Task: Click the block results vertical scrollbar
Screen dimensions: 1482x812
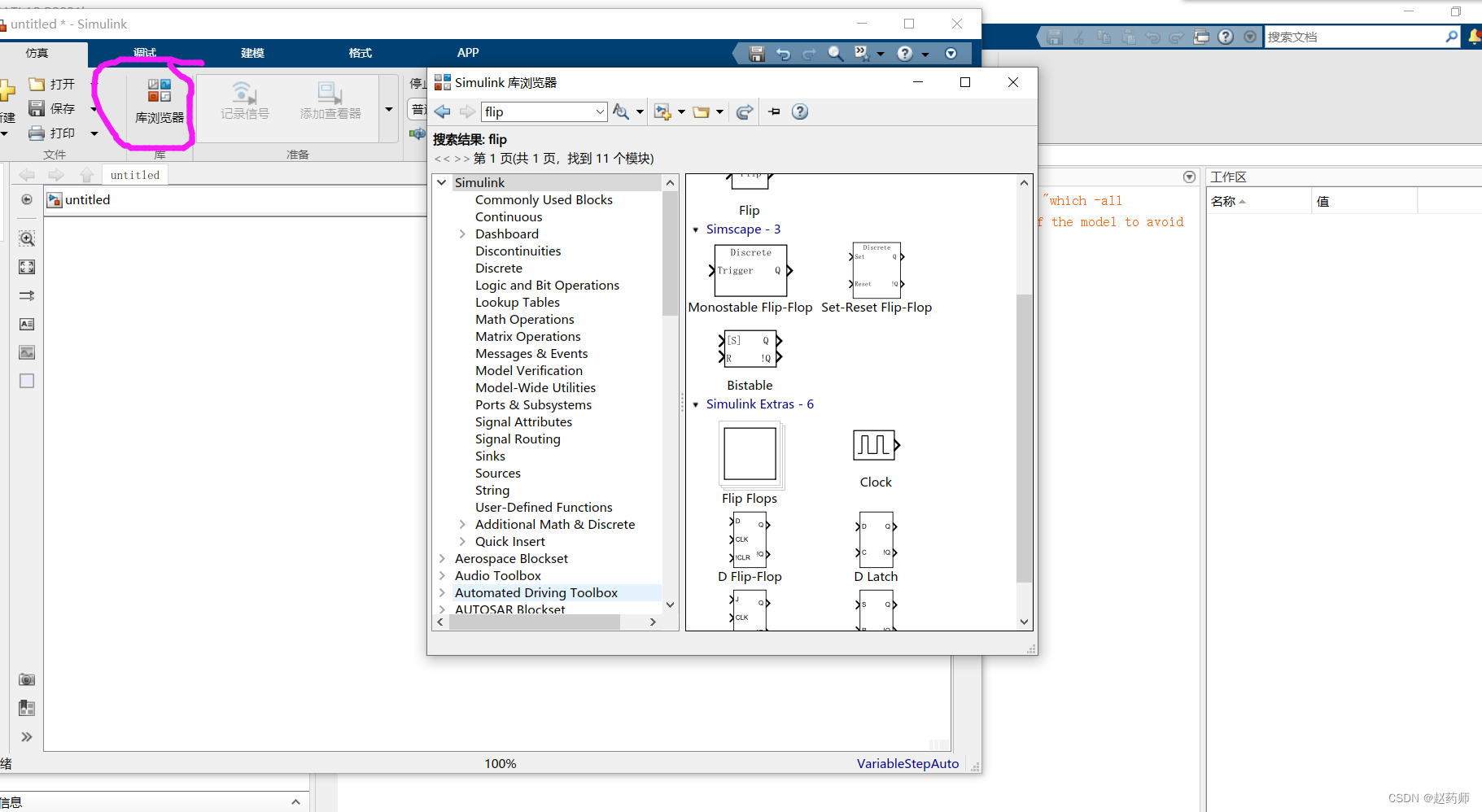Action: (1024, 439)
